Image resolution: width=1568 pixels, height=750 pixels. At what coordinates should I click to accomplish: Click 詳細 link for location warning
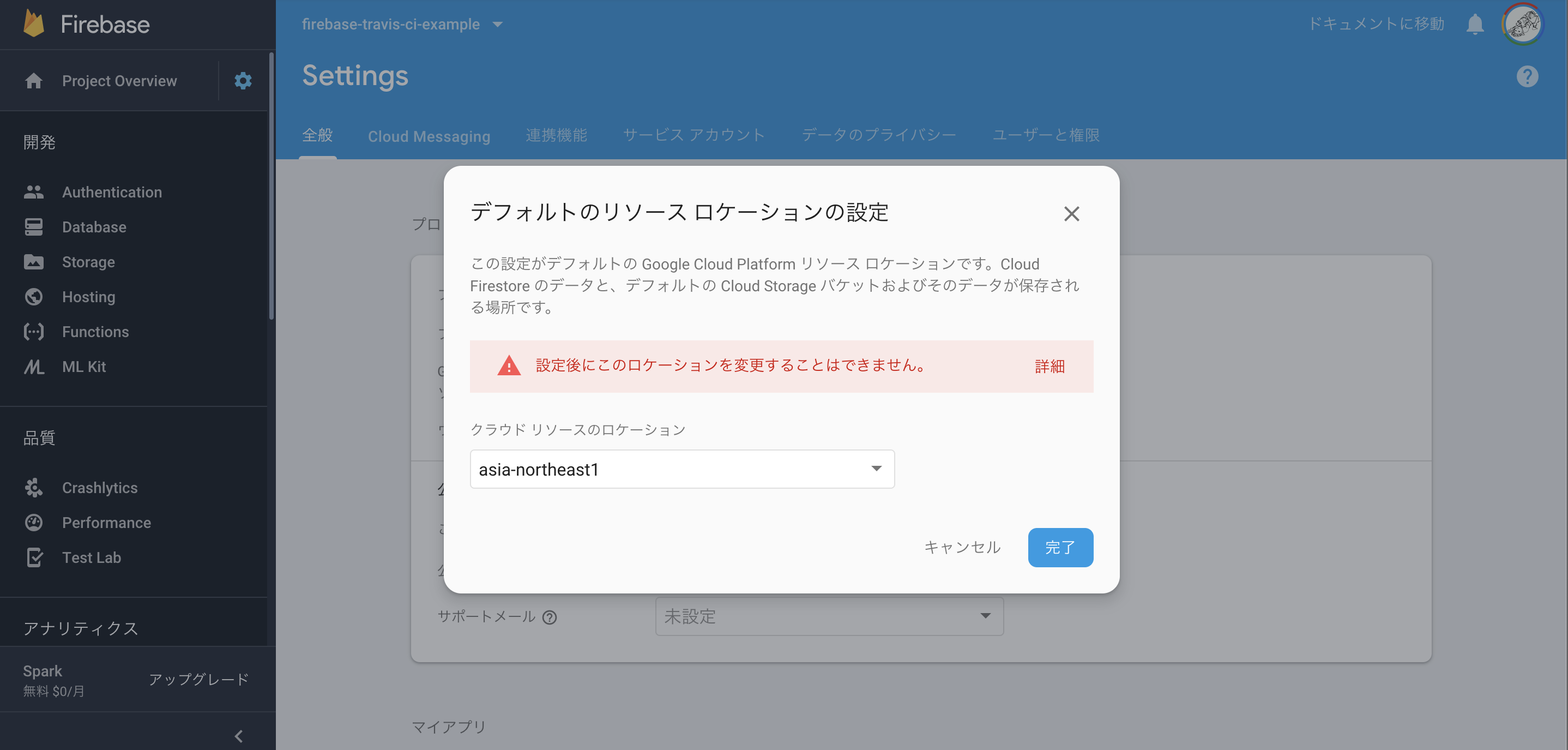[x=1050, y=365]
